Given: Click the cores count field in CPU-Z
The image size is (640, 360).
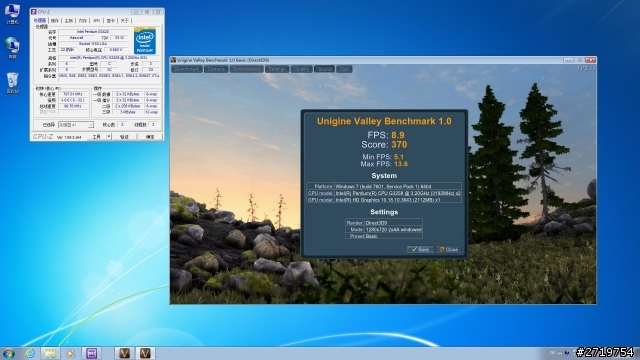Looking at the screenshot, I should coord(122,124).
